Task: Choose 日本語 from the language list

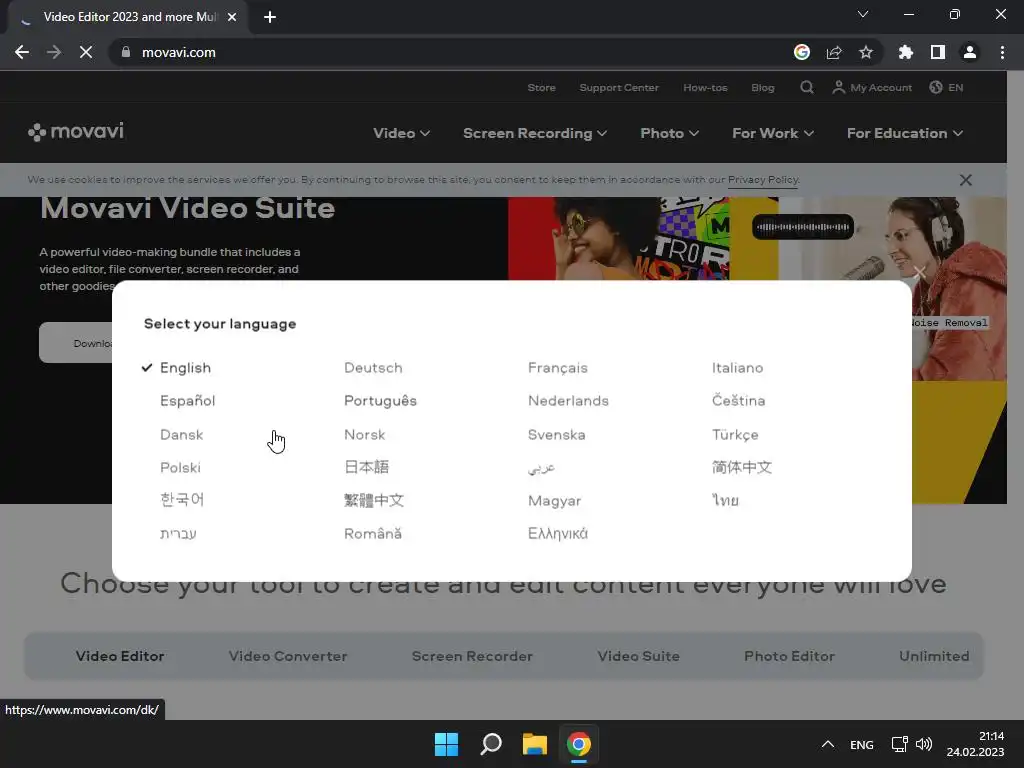Action: pos(366,467)
